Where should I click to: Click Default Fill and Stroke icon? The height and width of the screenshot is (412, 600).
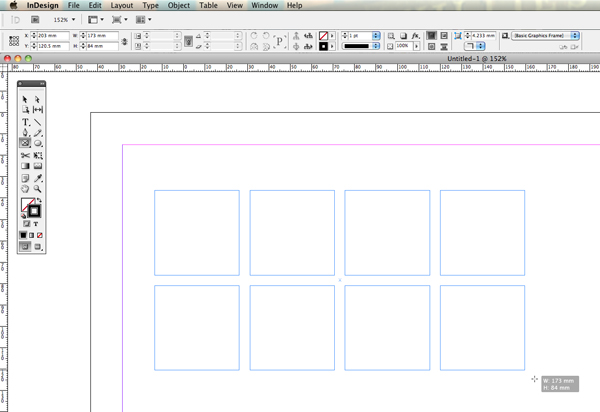pos(23,216)
